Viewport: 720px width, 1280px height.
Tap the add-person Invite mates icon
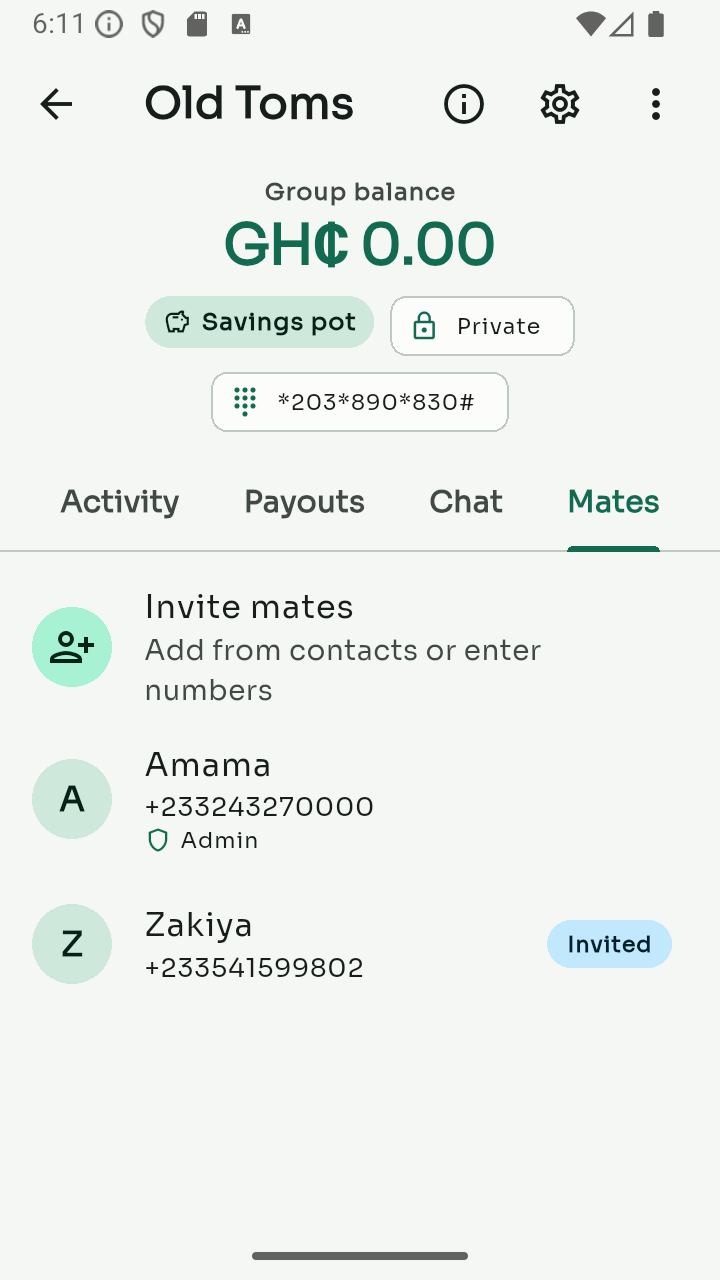[72, 647]
